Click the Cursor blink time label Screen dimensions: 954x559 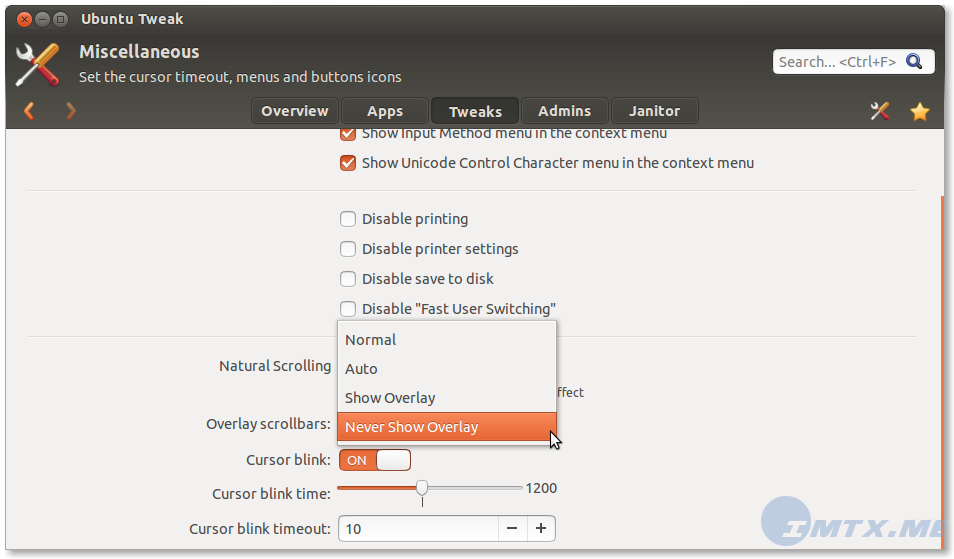271,494
